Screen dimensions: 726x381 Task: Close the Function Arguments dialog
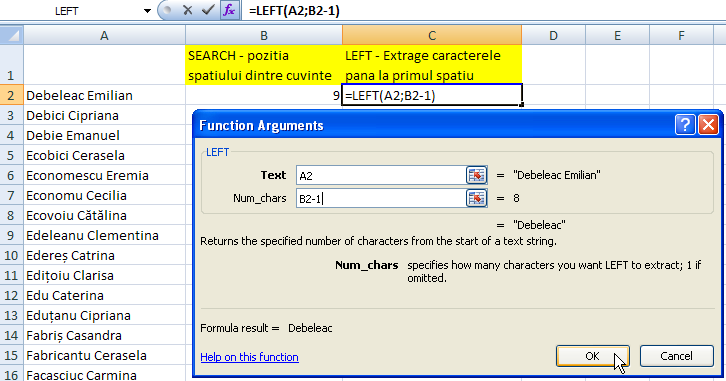708,125
